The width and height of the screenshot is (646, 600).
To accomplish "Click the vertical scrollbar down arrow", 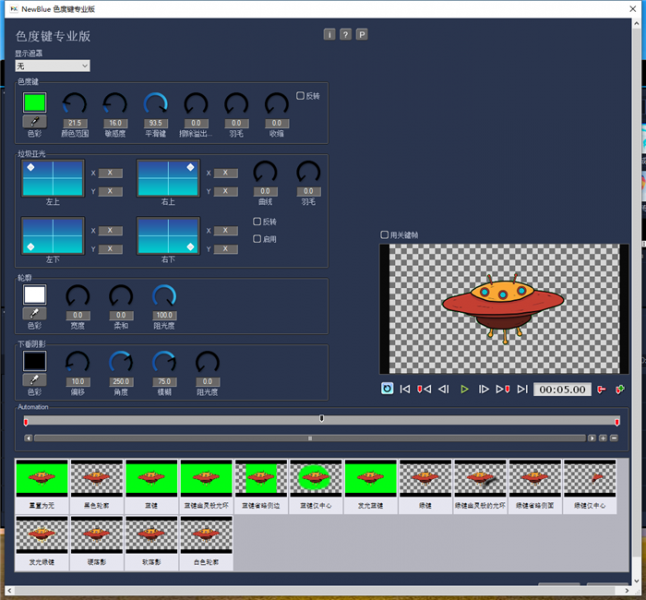I will tap(636, 581).
